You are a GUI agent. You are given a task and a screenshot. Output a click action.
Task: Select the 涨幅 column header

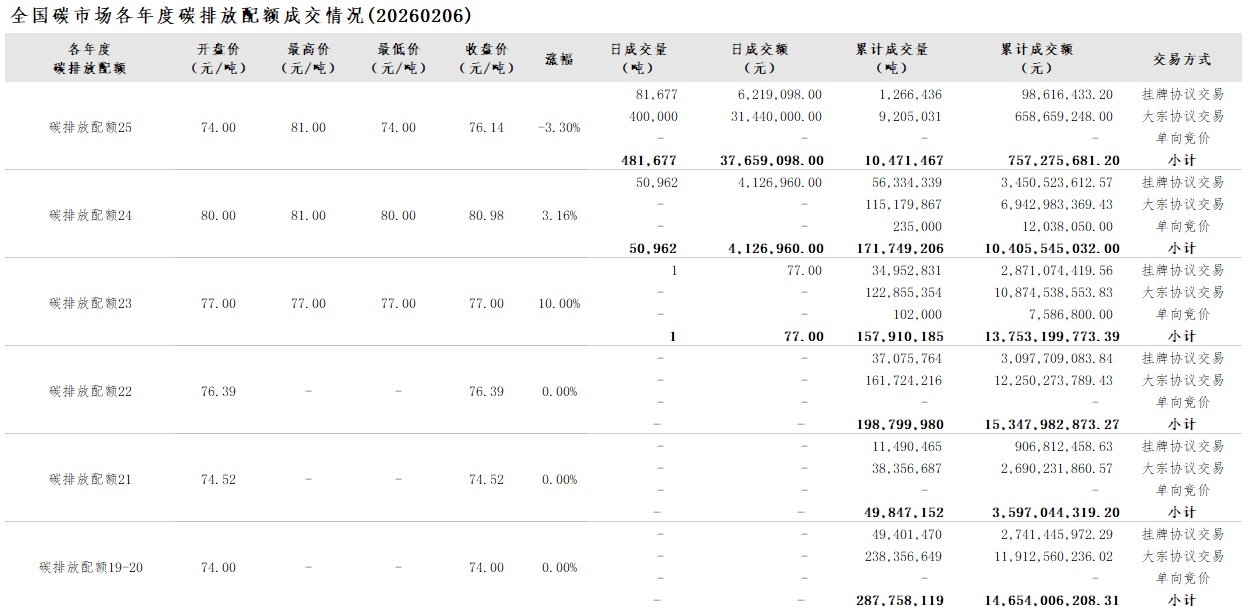click(x=559, y=59)
